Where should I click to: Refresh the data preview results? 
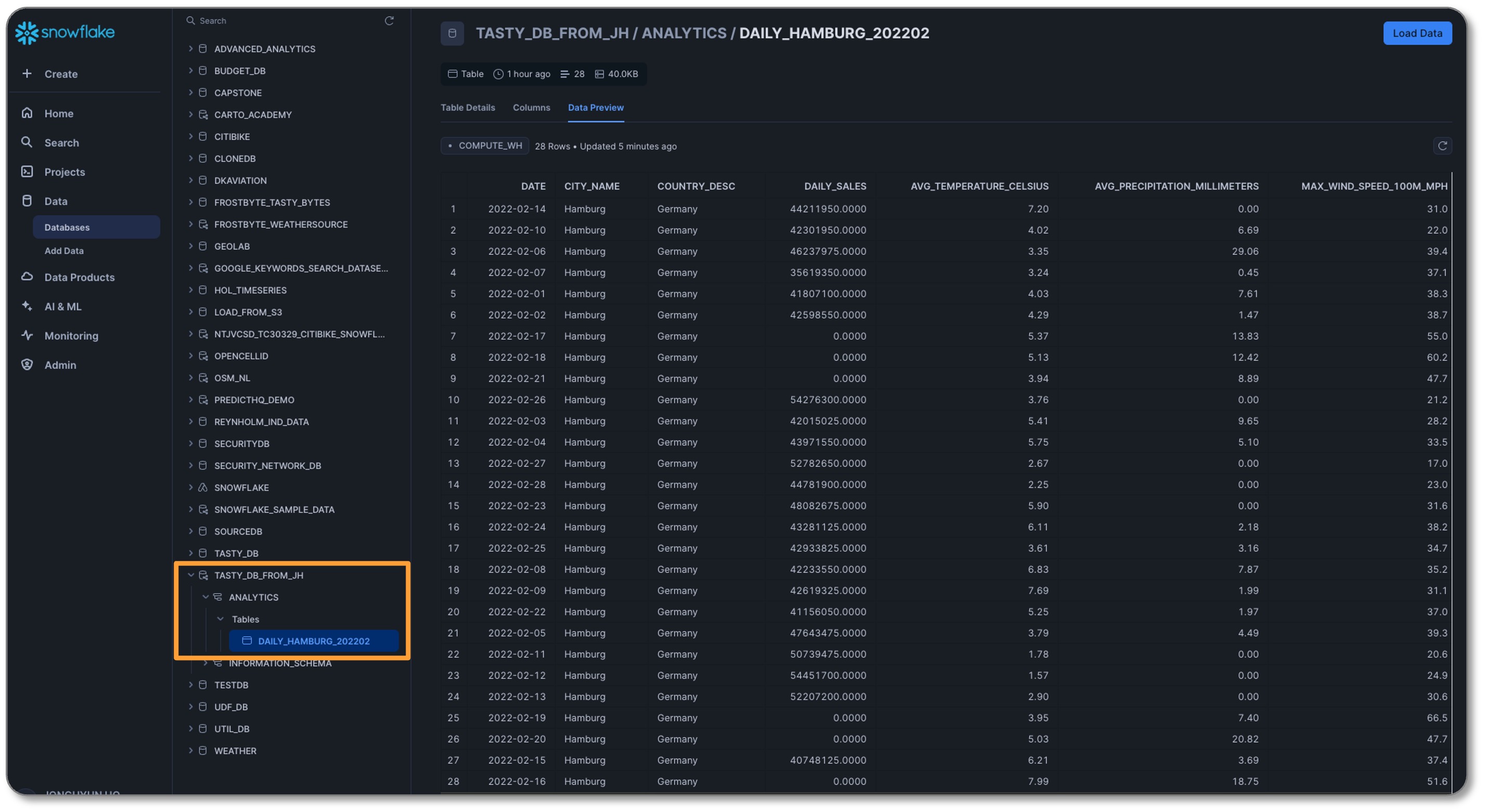(x=1442, y=146)
